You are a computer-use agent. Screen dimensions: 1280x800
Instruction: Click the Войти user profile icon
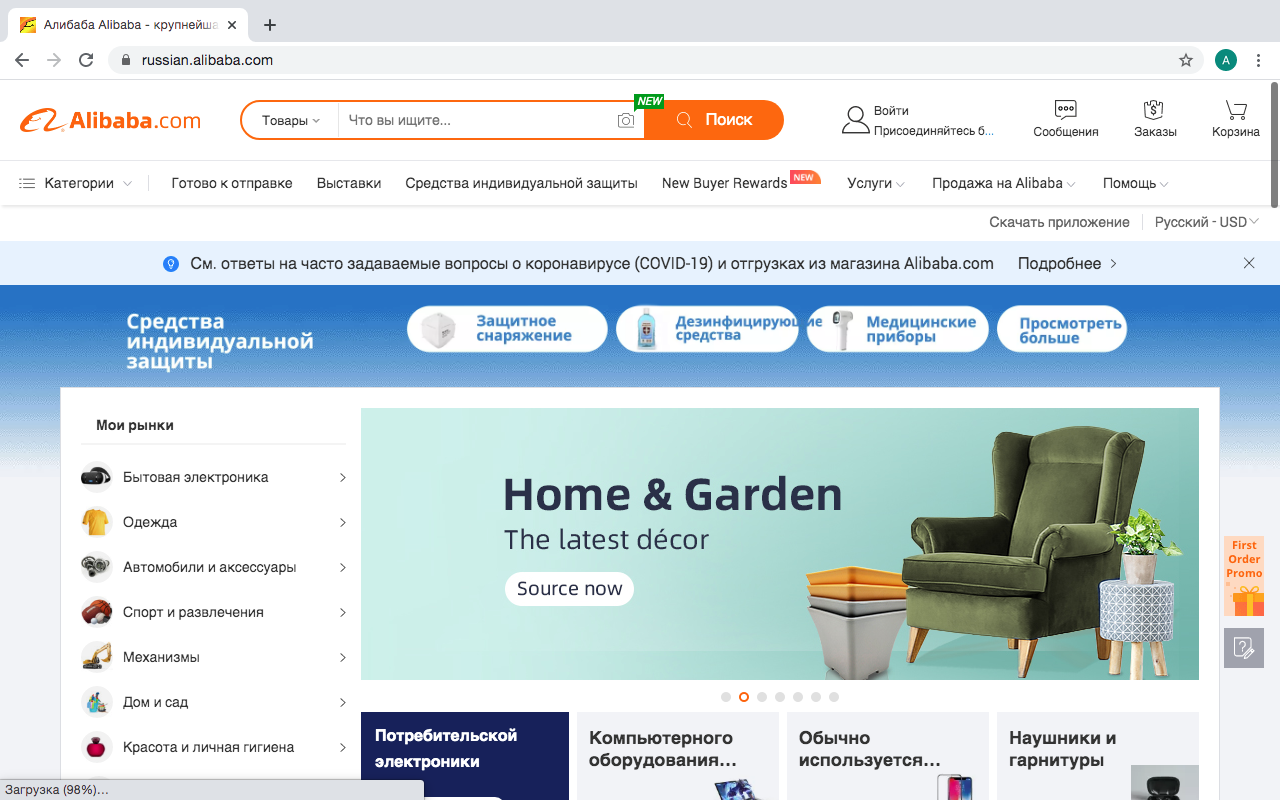(x=855, y=120)
